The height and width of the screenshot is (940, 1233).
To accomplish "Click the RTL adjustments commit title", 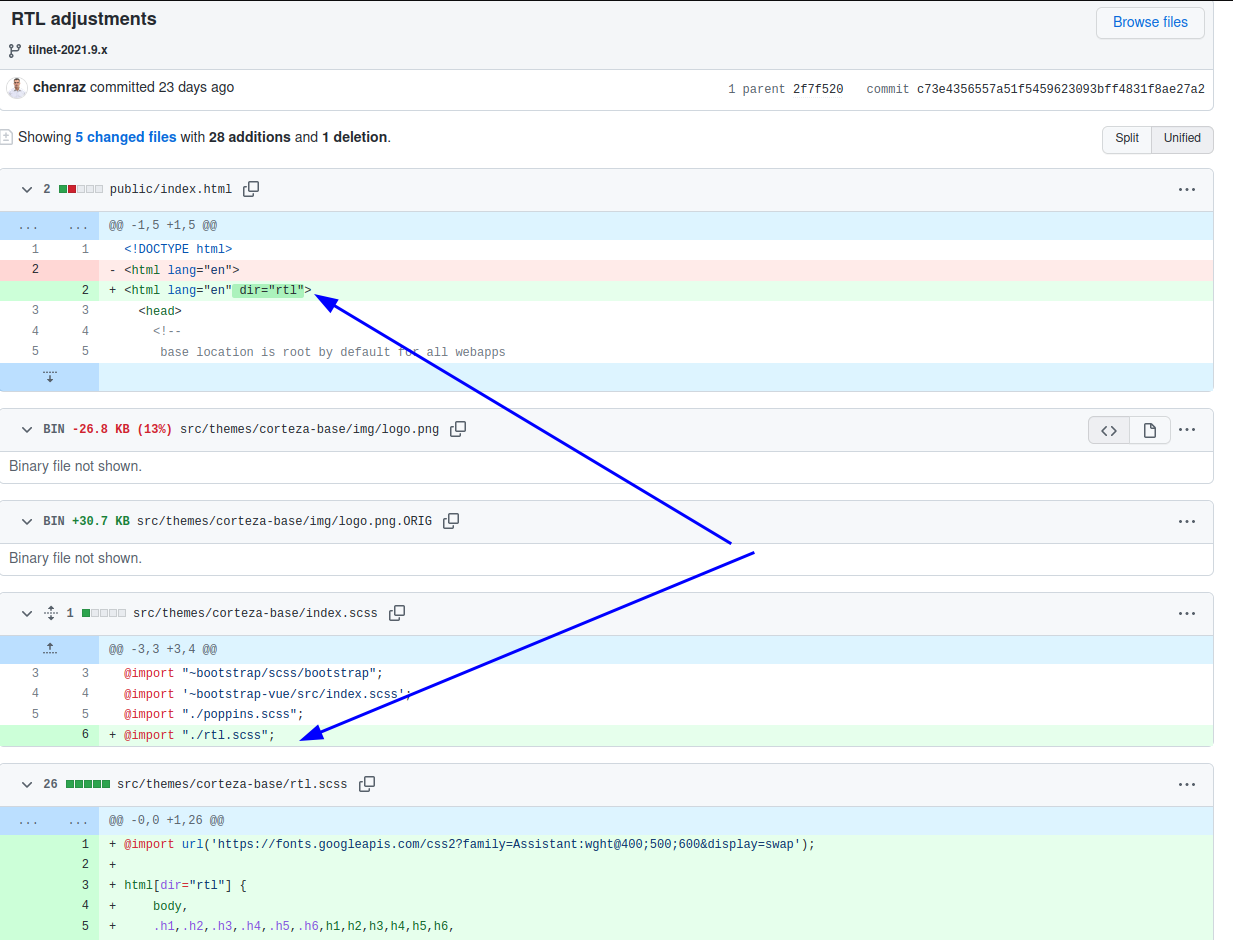I will (x=84, y=19).
